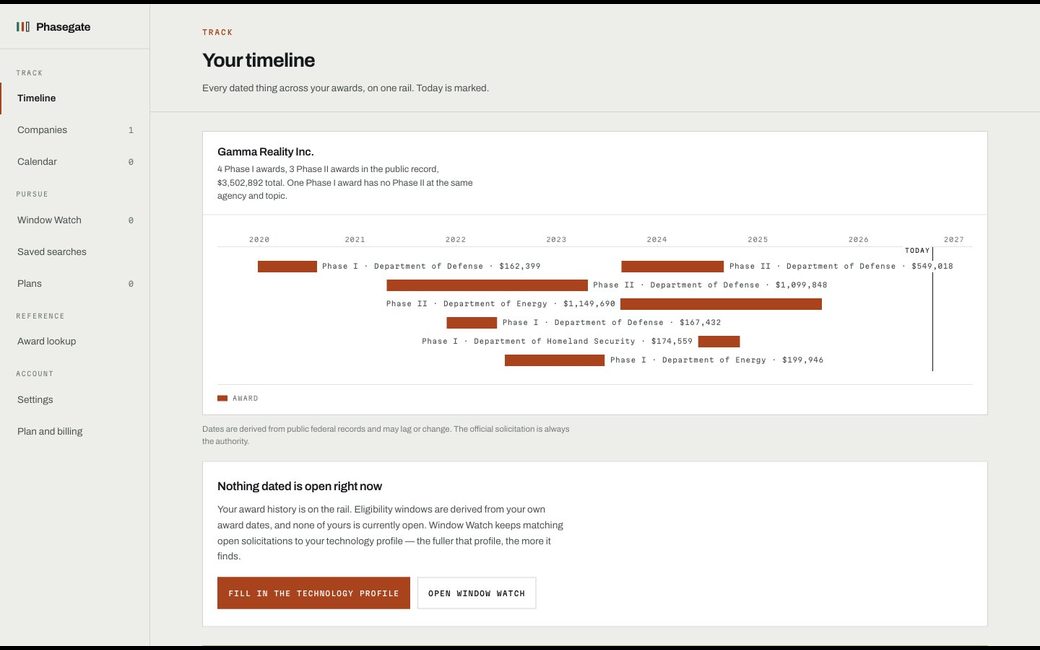Click the Phase II Energy $1,149,690 award bar
This screenshot has width=1040, height=650.
tap(721, 304)
